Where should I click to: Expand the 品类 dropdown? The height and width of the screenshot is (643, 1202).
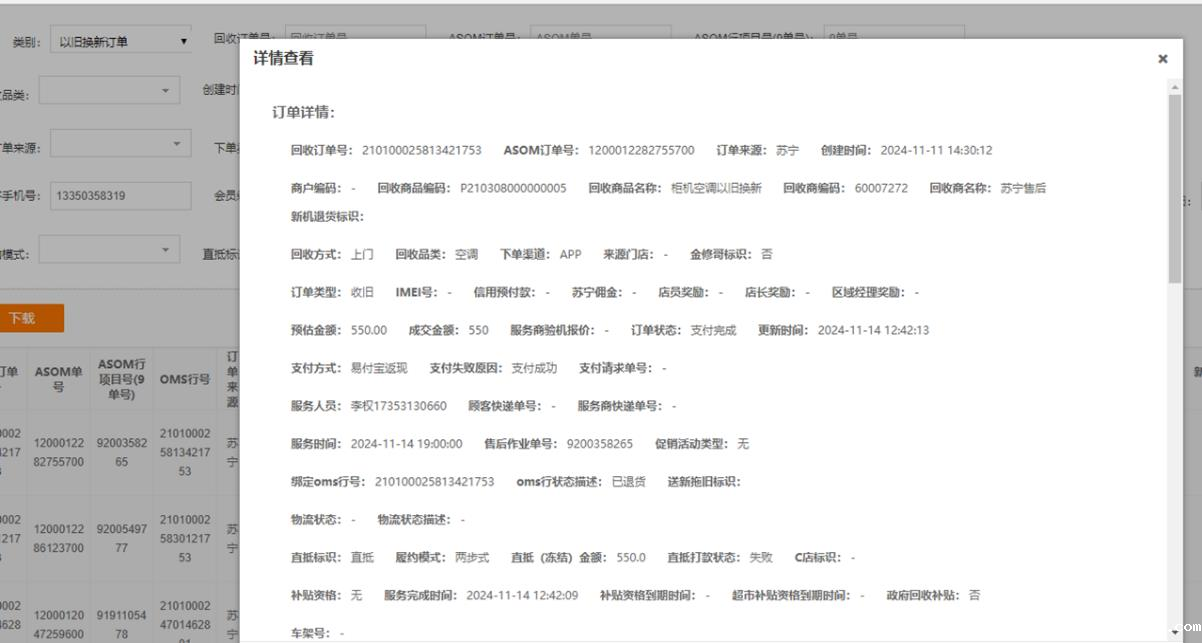(x=110, y=91)
